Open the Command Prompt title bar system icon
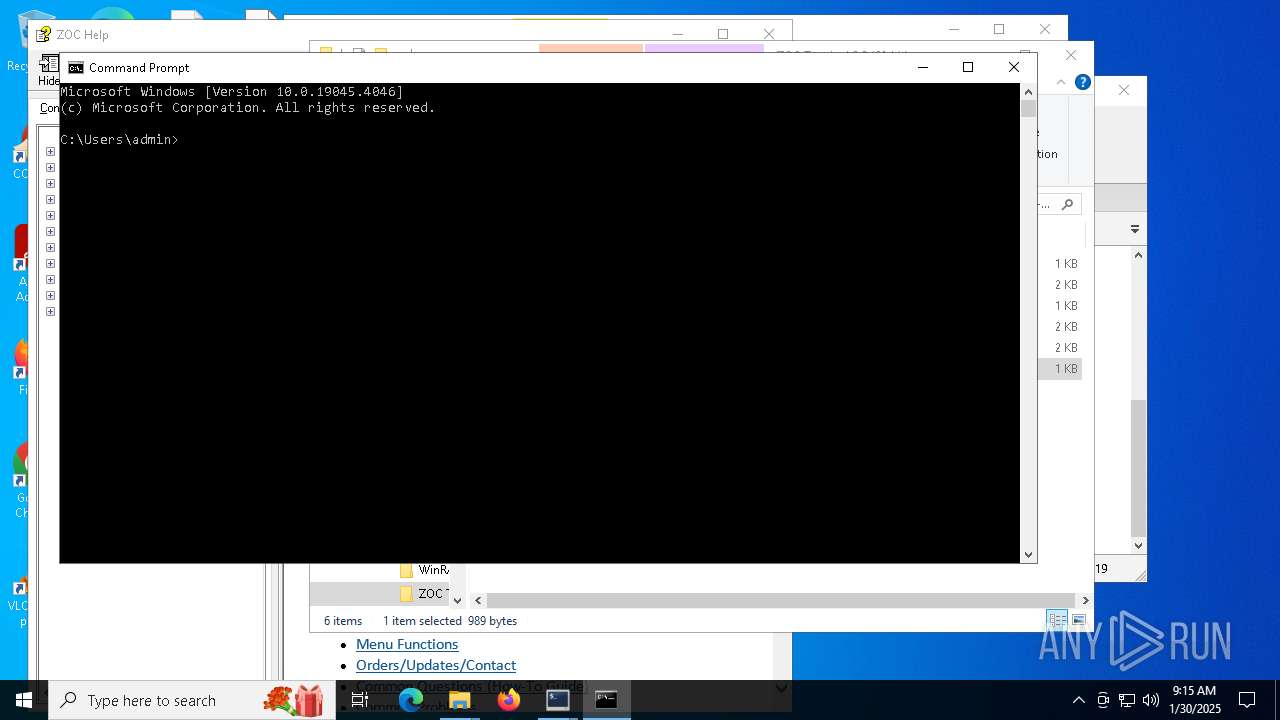Image resolution: width=1280 pixels, height=720 pixels. pos(76,67)
